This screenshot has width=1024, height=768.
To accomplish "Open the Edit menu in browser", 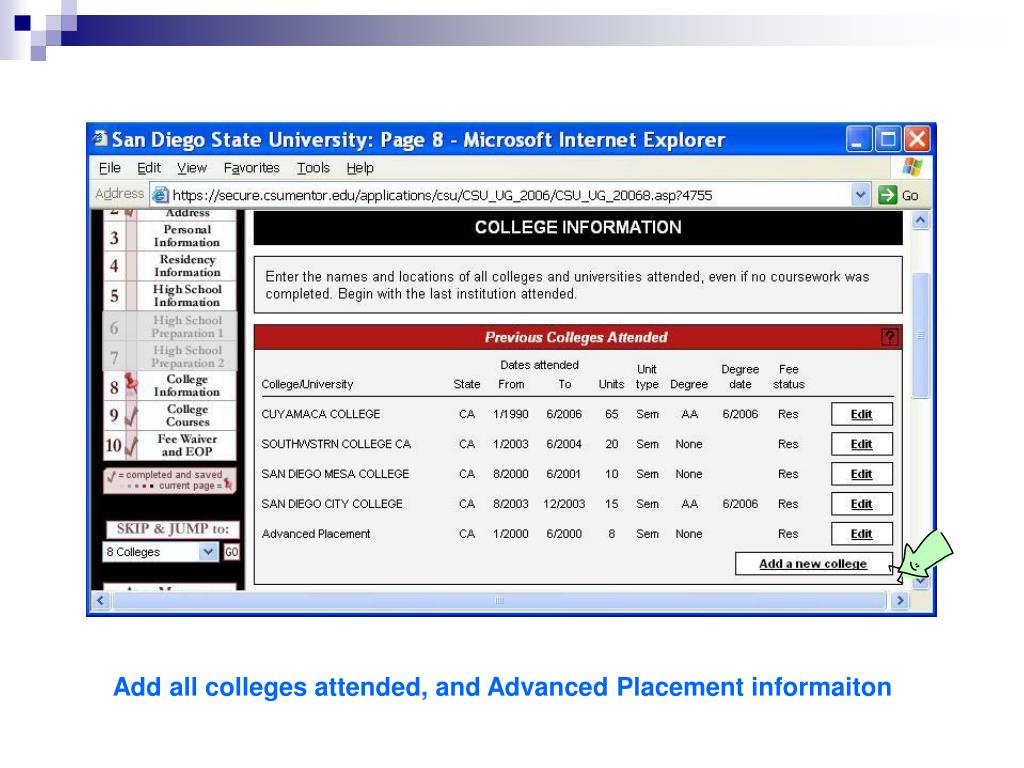I will click(x=149, y=168).
